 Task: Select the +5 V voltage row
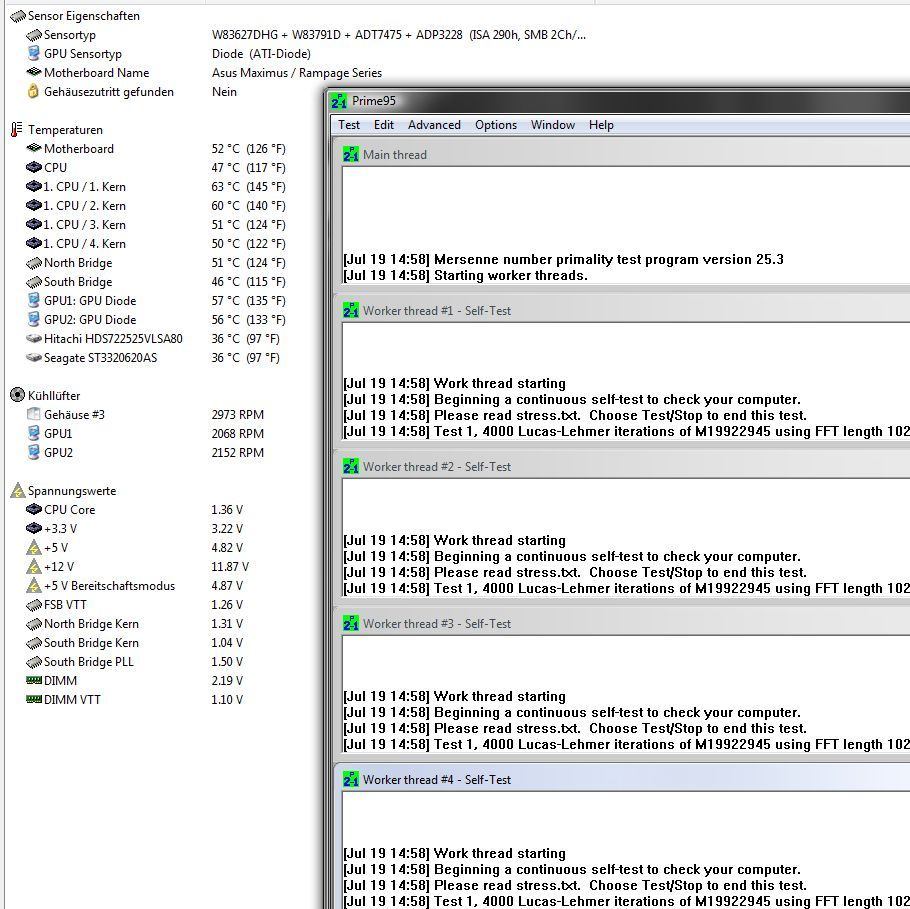(135, 547)
